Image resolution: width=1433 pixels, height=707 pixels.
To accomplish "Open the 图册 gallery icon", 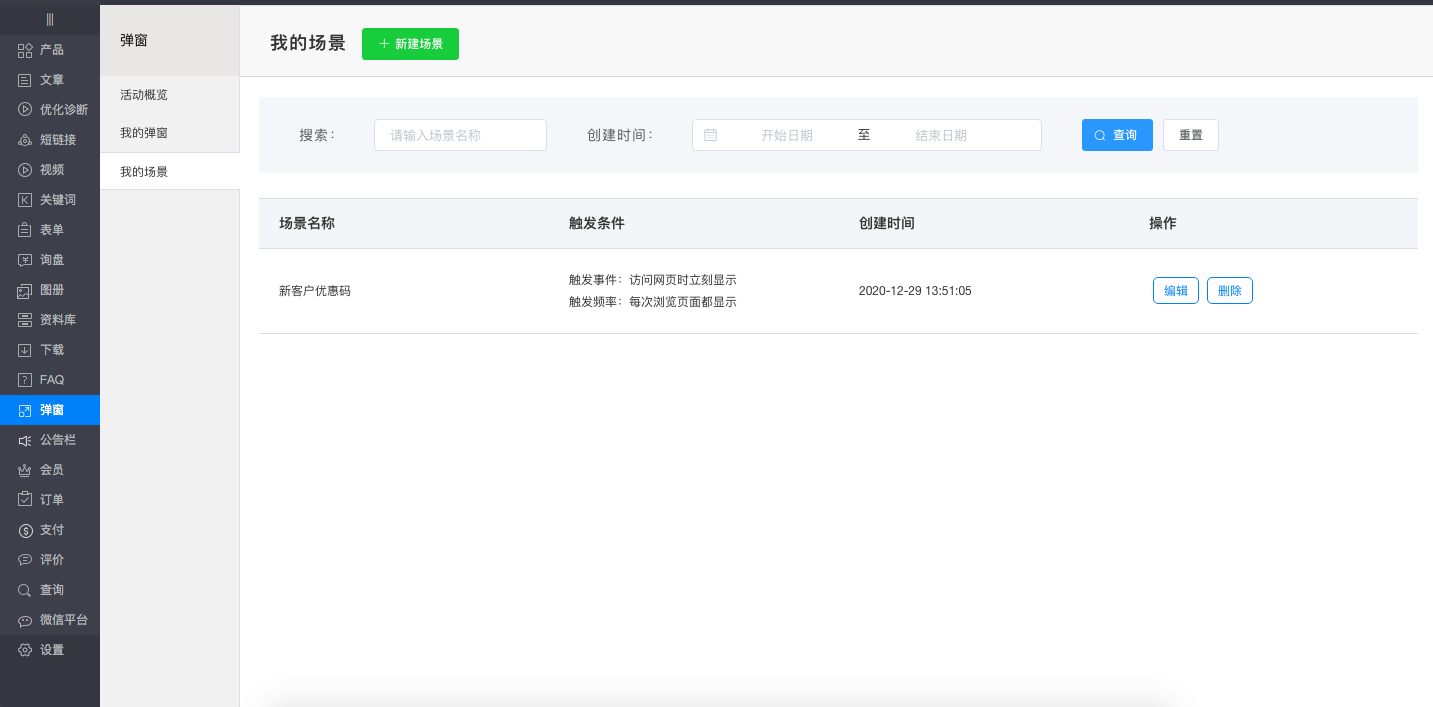I will pos(25,290).
